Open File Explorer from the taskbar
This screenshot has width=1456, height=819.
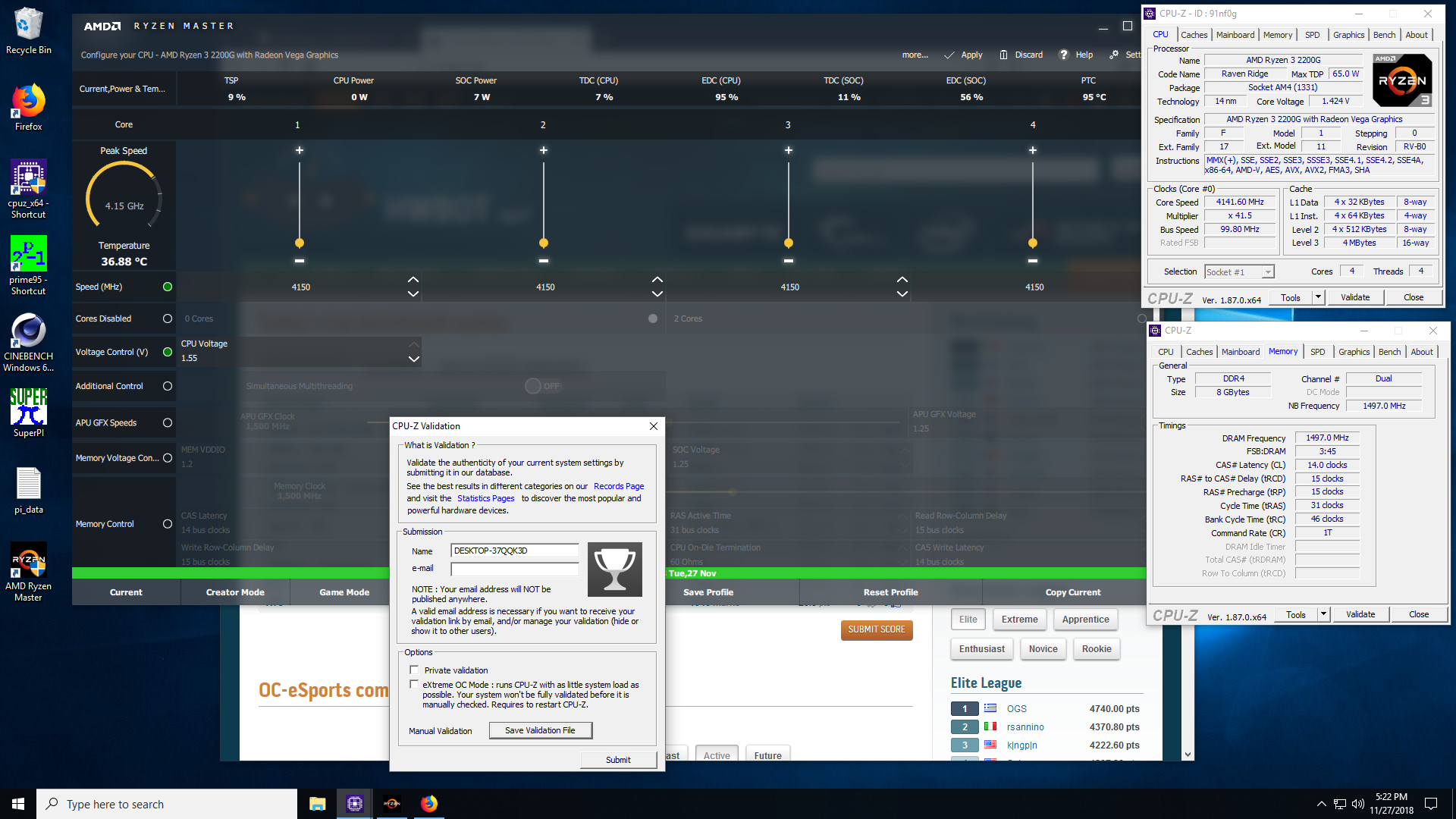pos(317,804)
